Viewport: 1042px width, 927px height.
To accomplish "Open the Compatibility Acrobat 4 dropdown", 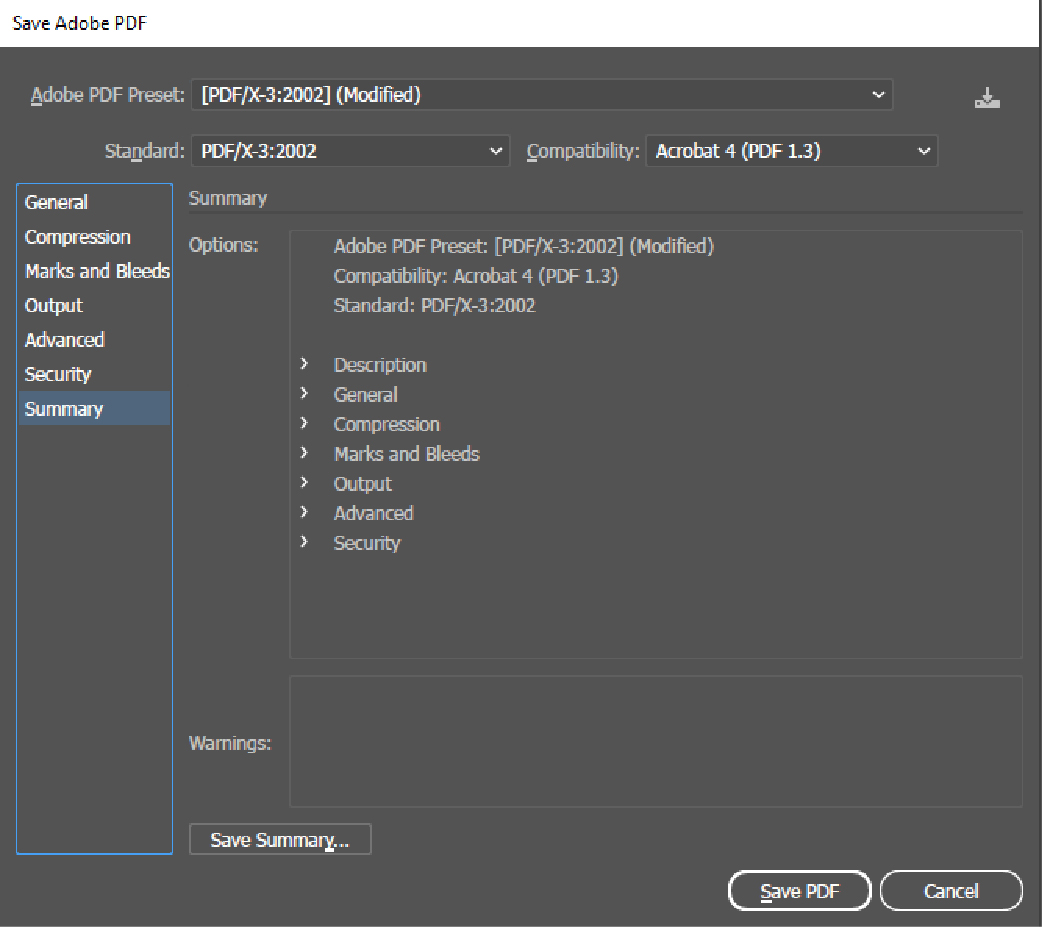I will click(791, 152).
